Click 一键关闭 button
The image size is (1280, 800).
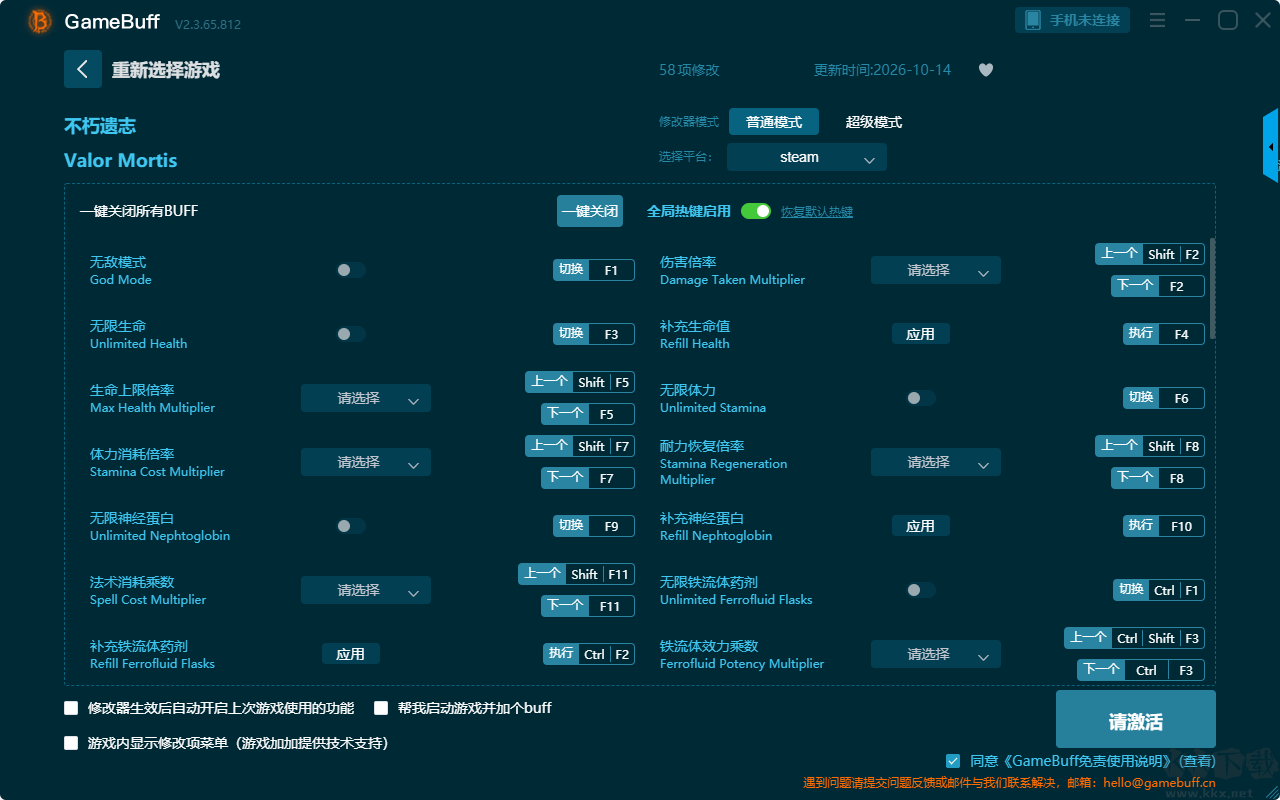coord(590,211)
